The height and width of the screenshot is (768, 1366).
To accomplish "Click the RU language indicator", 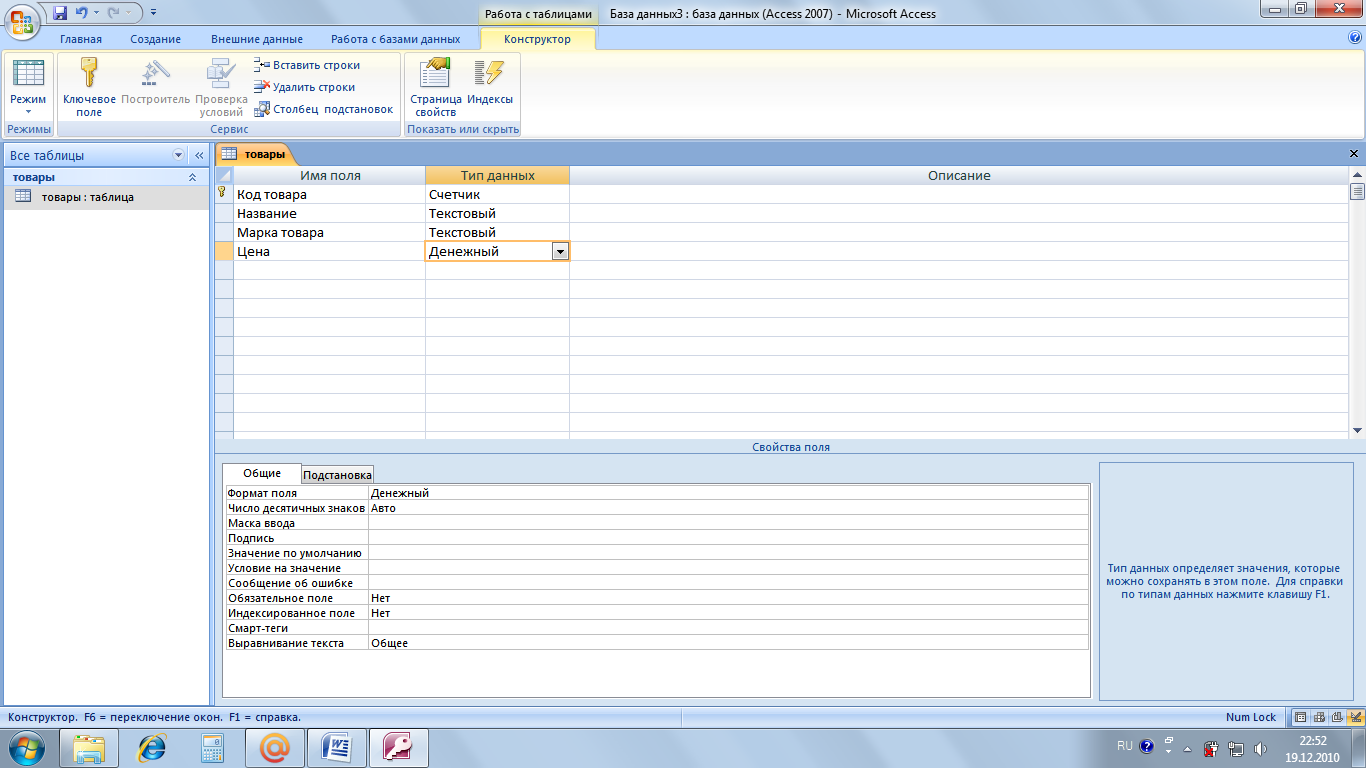I will (x=1125, y=746).
